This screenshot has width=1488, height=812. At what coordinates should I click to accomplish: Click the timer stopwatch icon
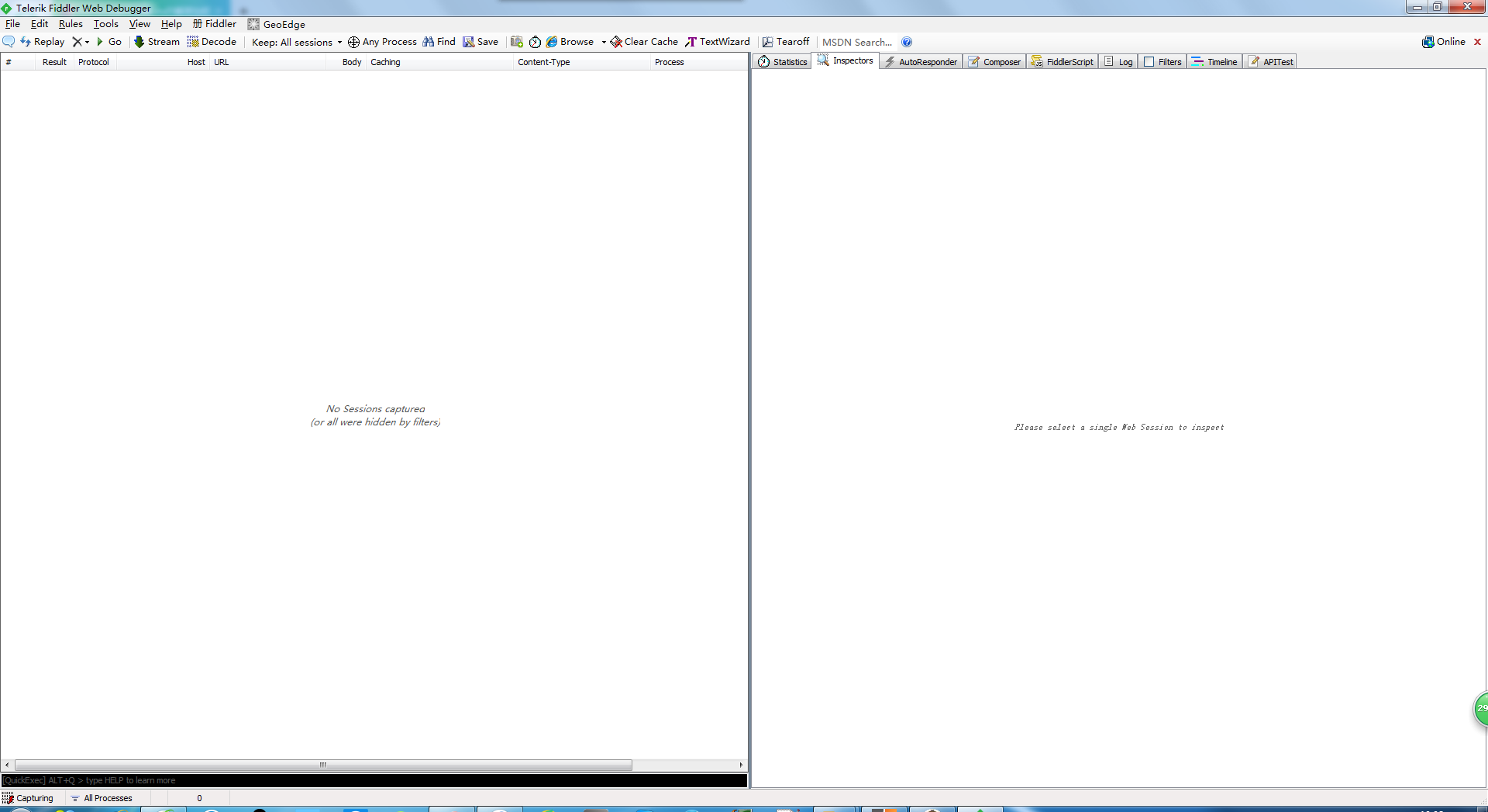click(x=535, y=42)
